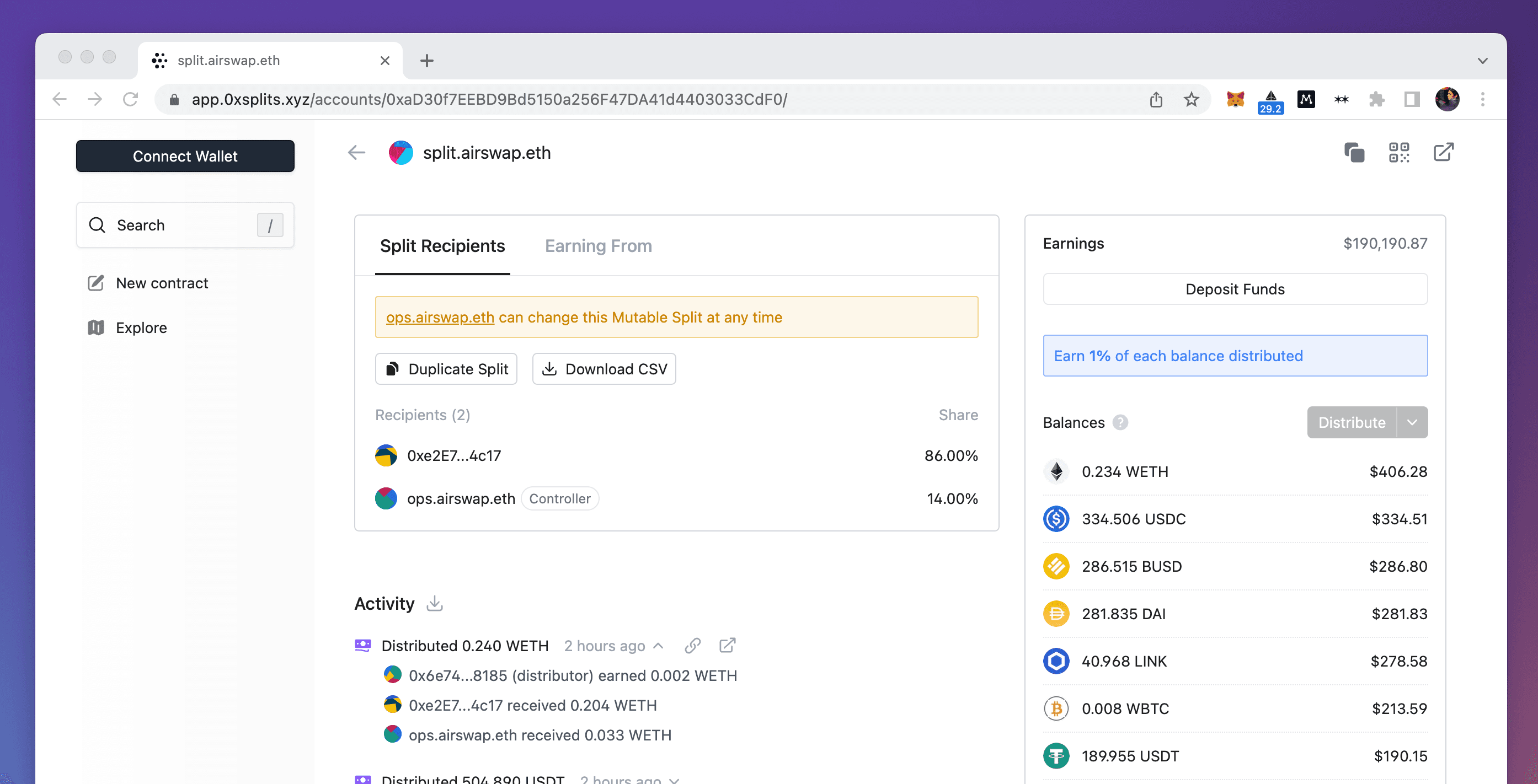The image size is (1538, 784).
Task: Click the DAI token icon
Action: tap(1057, 614)
